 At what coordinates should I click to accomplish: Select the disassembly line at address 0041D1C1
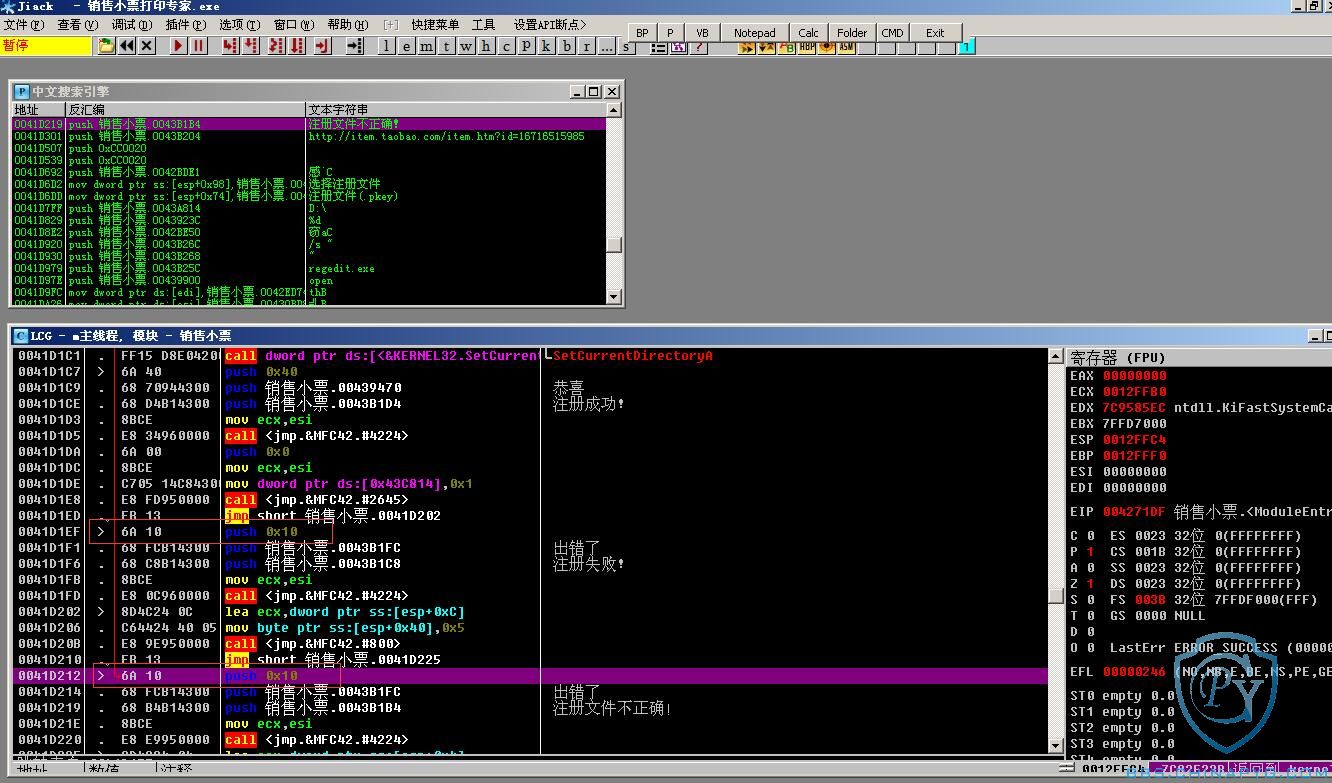click(531, 356)
